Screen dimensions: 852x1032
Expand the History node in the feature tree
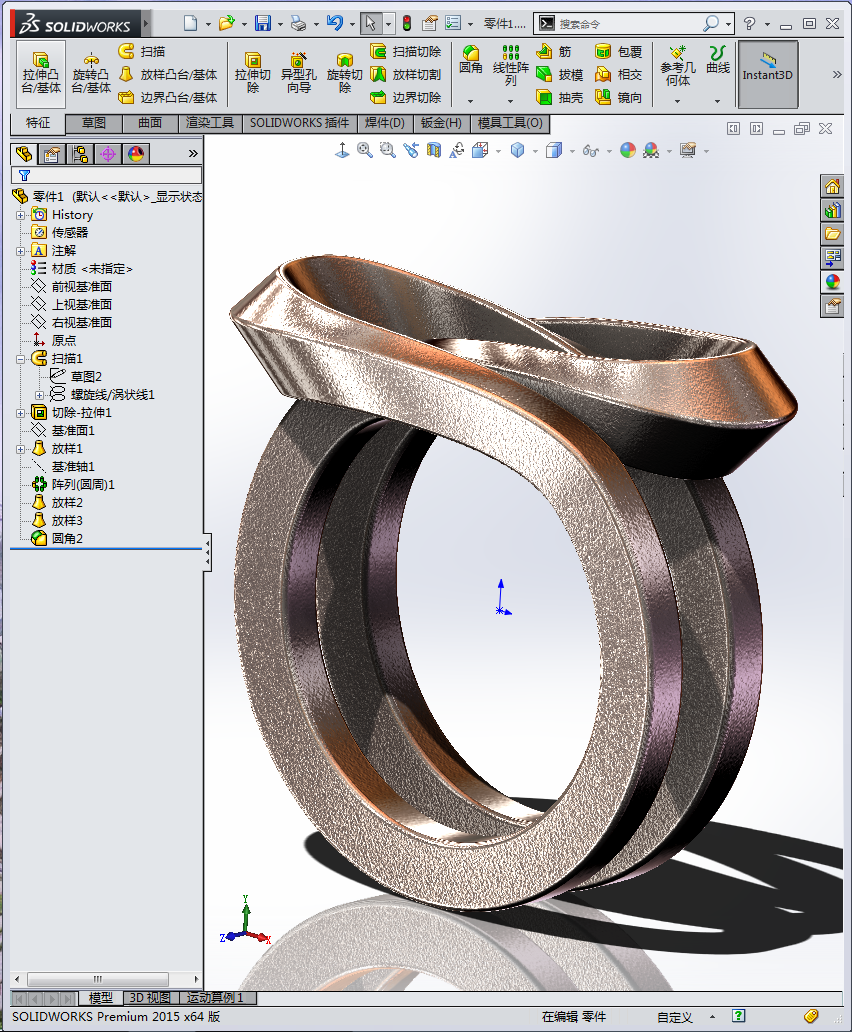20,215
